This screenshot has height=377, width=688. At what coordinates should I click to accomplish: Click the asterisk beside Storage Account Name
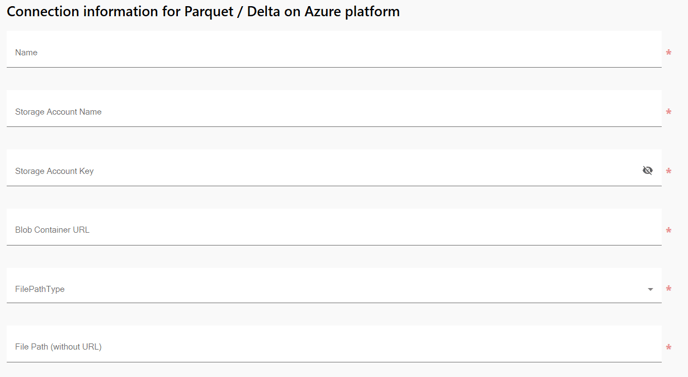(x=669, y=112)
